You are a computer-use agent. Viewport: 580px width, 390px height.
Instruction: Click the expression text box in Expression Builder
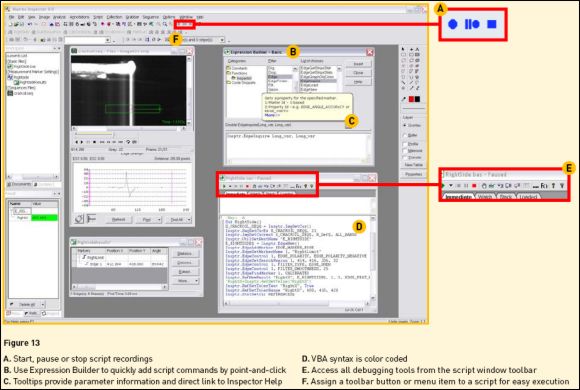[x=298, y=147]
